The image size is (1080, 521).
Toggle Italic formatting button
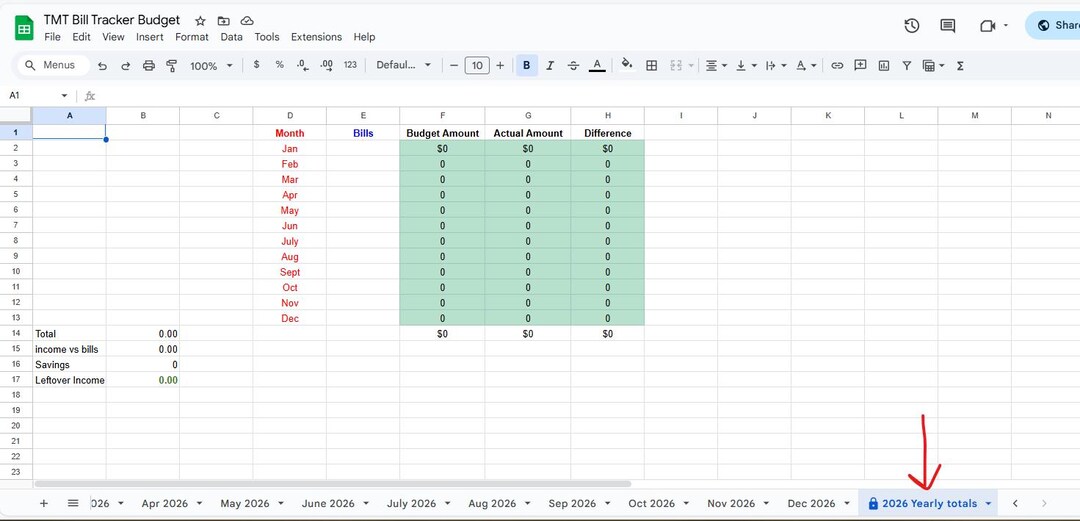(550, 65)
